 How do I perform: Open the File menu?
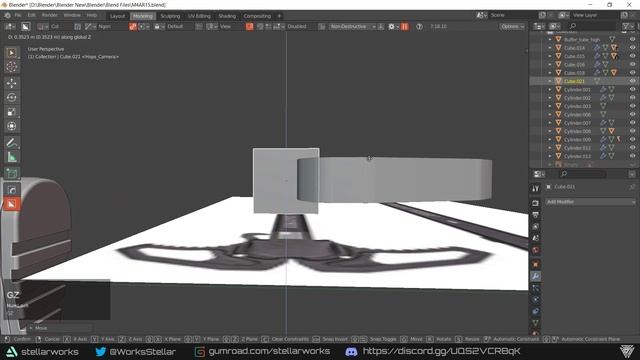(x=18, y=16)
